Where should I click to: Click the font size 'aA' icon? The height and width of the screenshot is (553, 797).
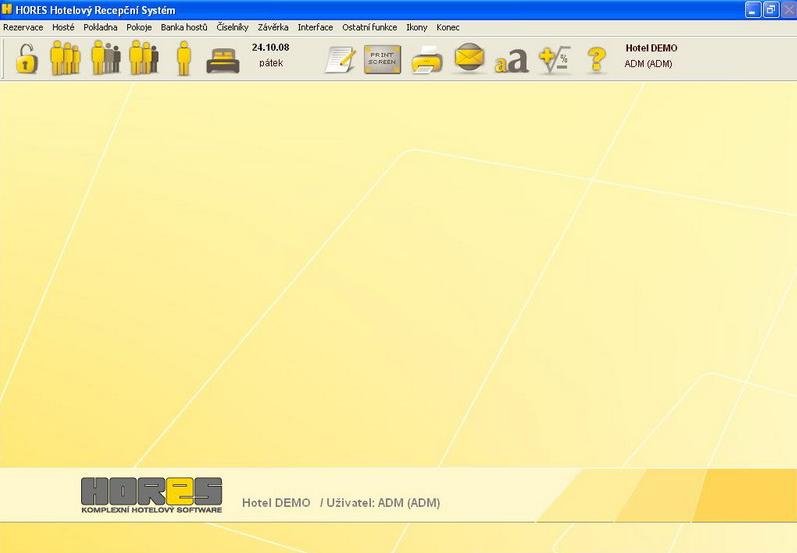[511, 60]
